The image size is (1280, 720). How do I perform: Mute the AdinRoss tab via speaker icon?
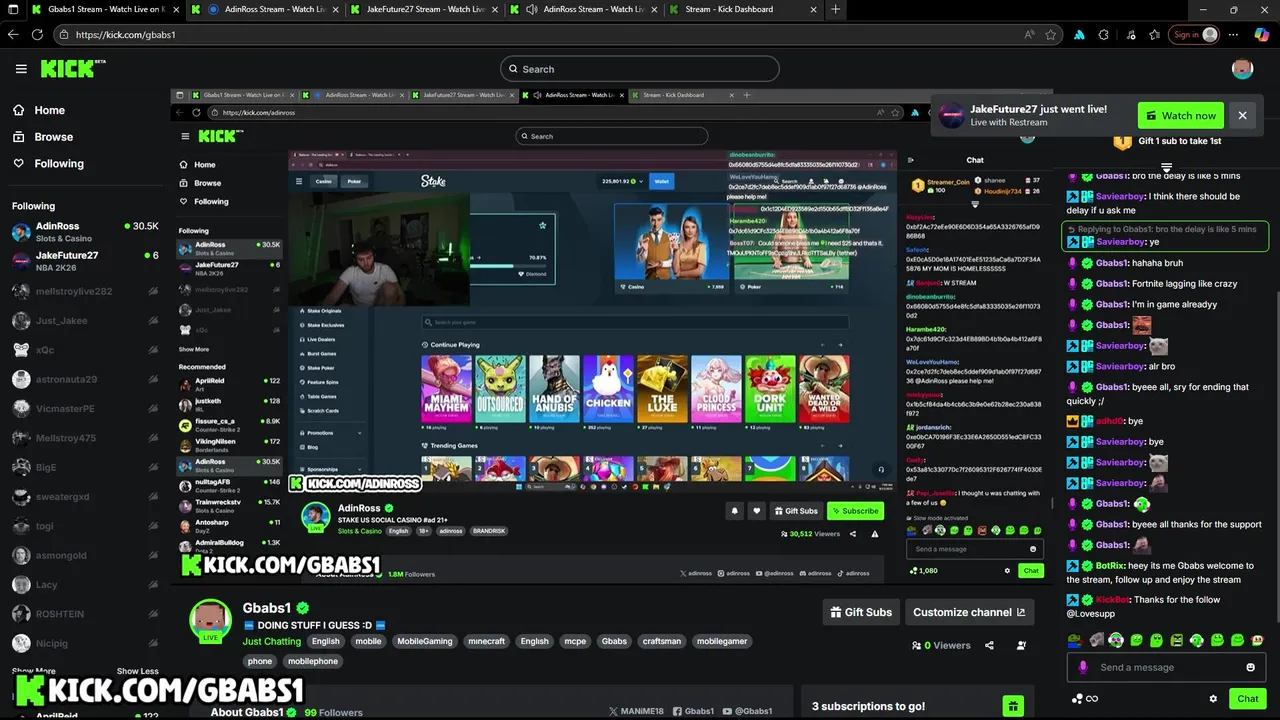[x=531, y=9]
